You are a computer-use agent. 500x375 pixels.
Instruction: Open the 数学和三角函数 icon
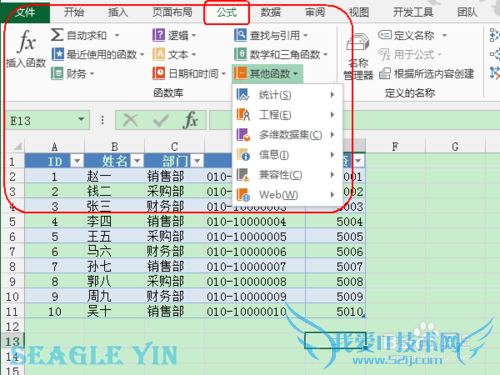(240, 54)
